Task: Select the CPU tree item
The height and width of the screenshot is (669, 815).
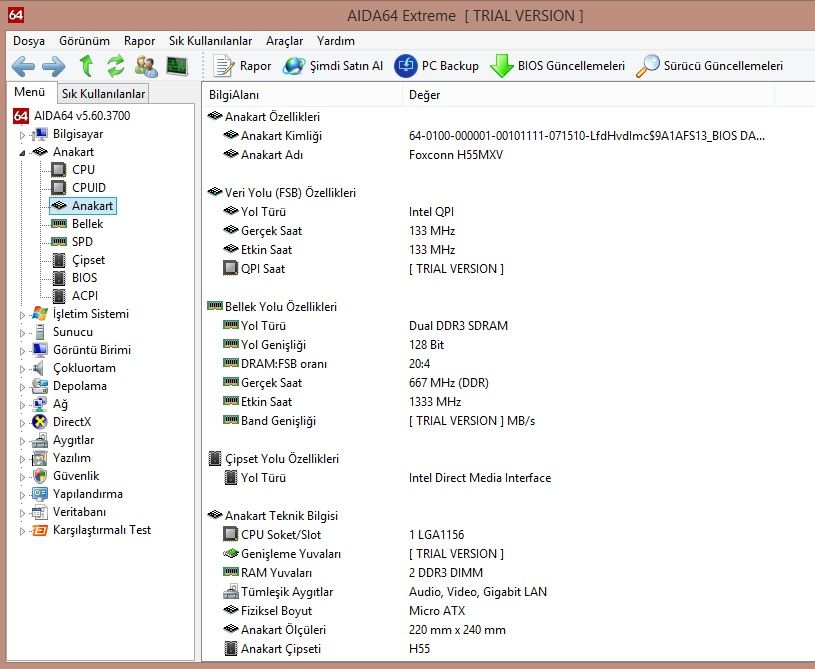Action: pyautogui.click(x=83, y=169)
